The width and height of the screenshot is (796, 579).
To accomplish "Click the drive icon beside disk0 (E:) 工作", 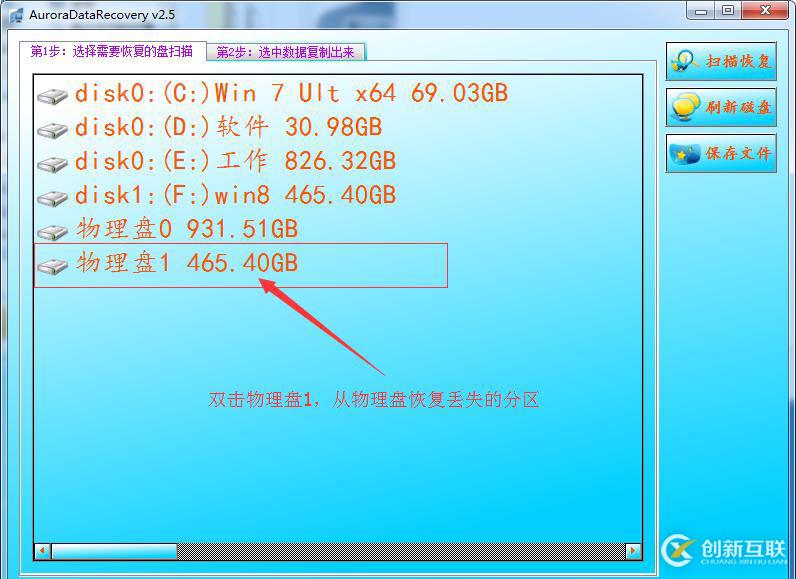I will (x=52, y=163).
